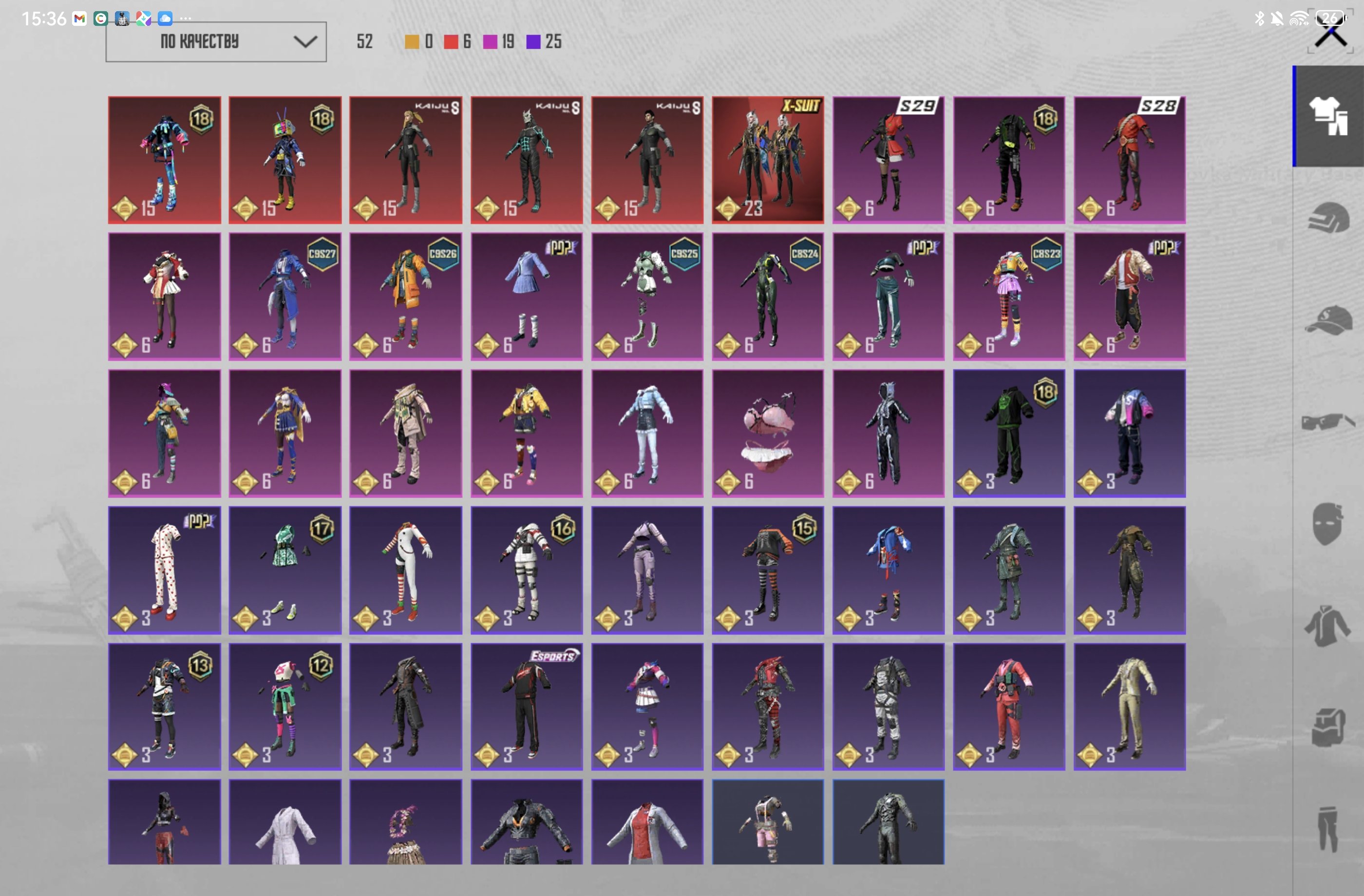
Task: Select the X-SUIT outfit card
Action: pos(768,160)
